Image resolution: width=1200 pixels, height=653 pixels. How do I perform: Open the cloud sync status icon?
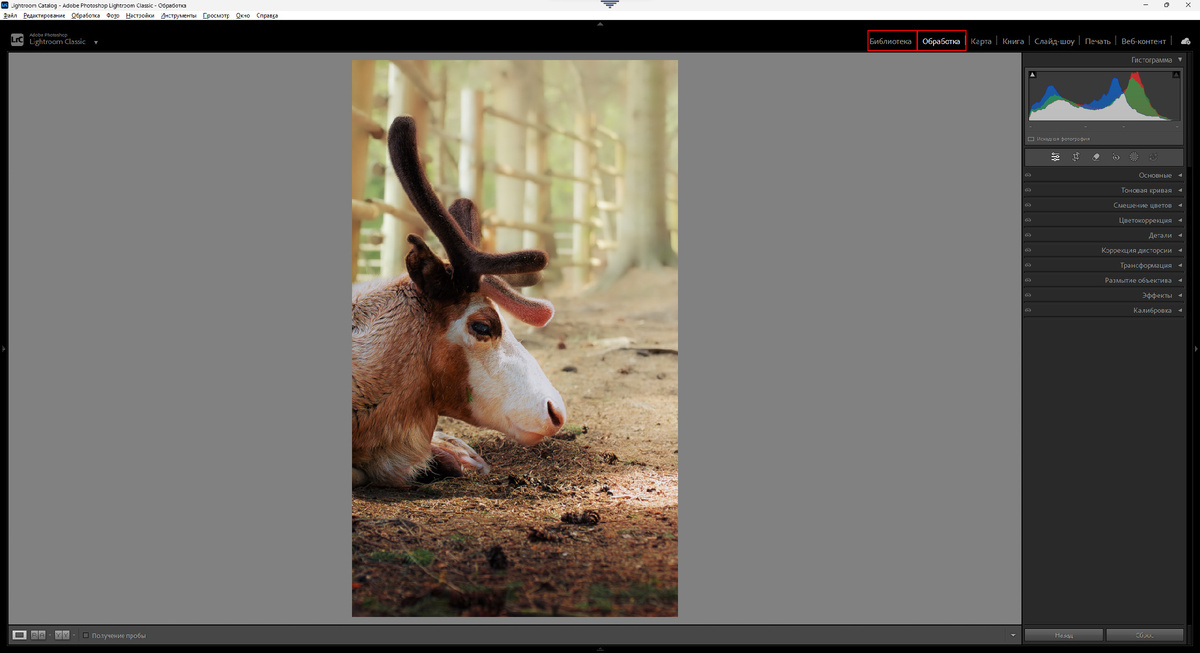point(1186,41)
